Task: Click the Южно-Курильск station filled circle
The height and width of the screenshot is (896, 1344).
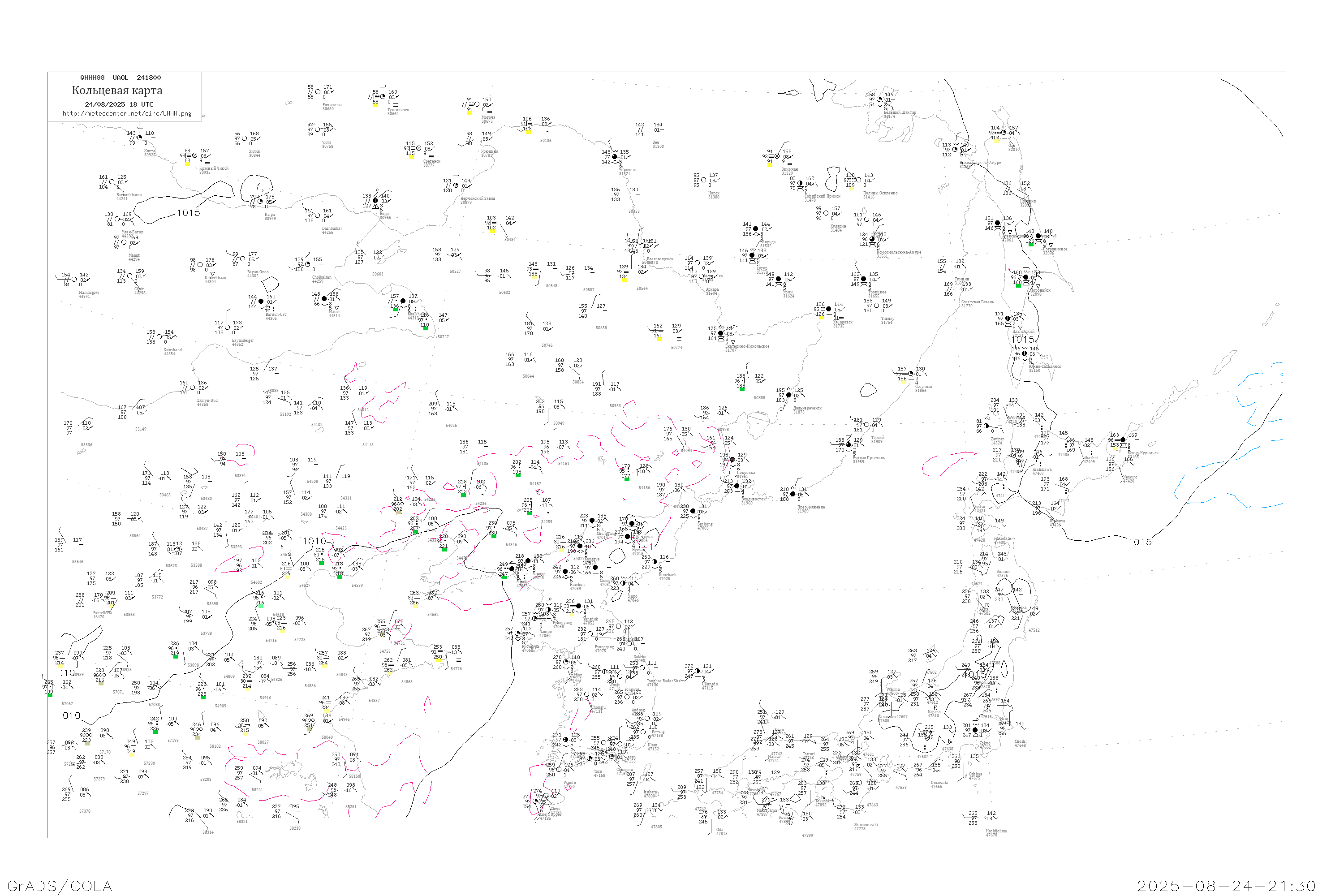Action: coord(1123,440)
